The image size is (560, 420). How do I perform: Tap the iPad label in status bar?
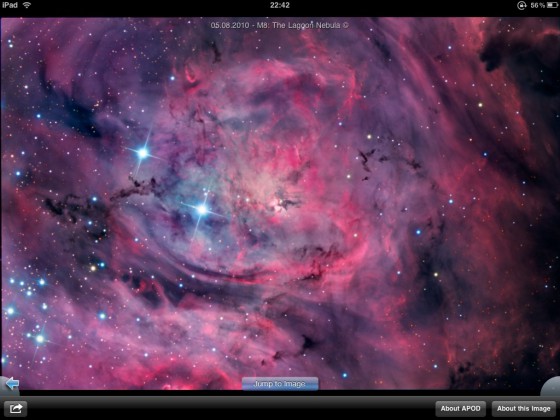pyautogui.click(x=10, y=5)
